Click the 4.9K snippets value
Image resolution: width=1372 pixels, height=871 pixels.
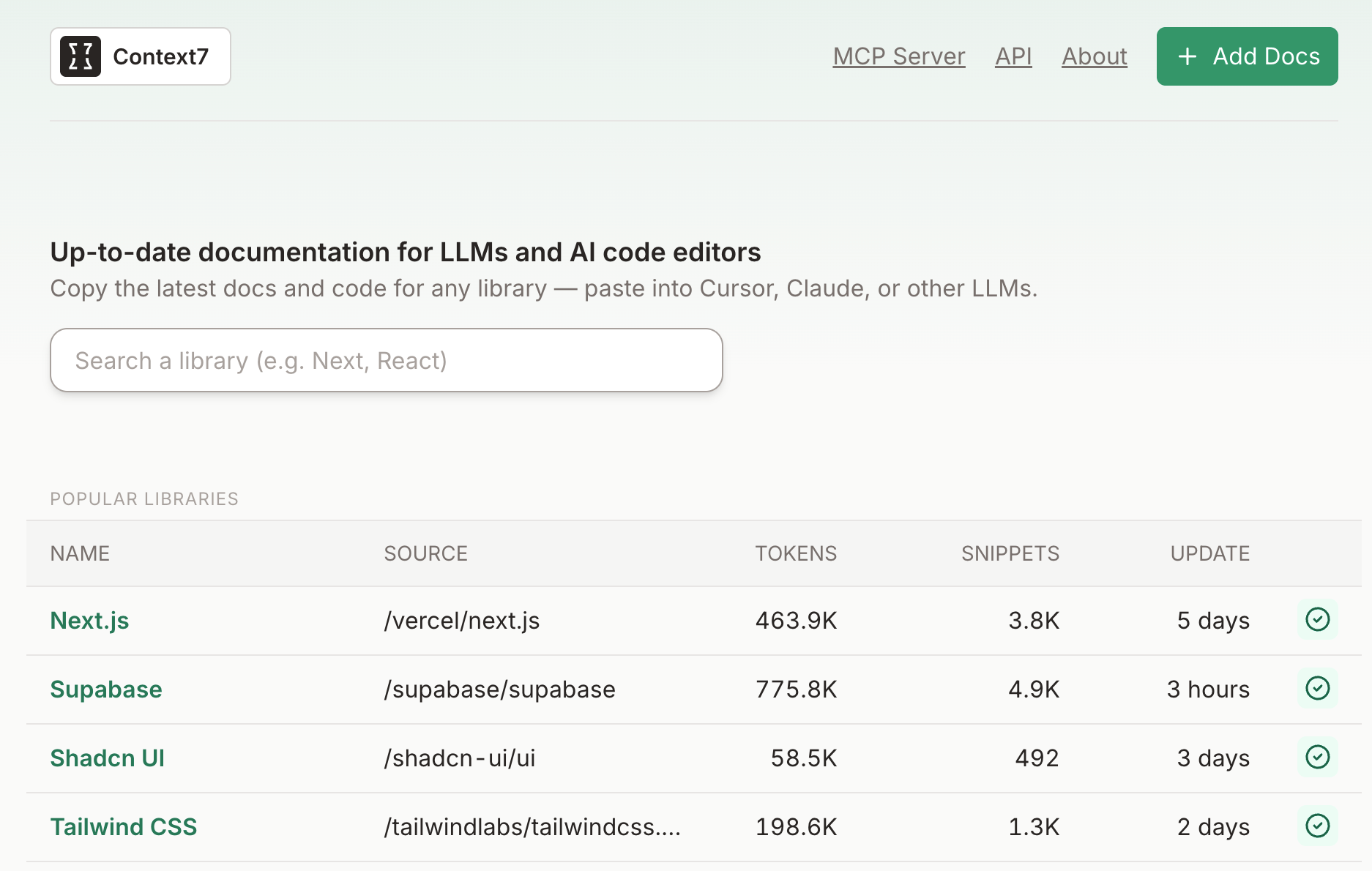click(x=1034, y=689)
